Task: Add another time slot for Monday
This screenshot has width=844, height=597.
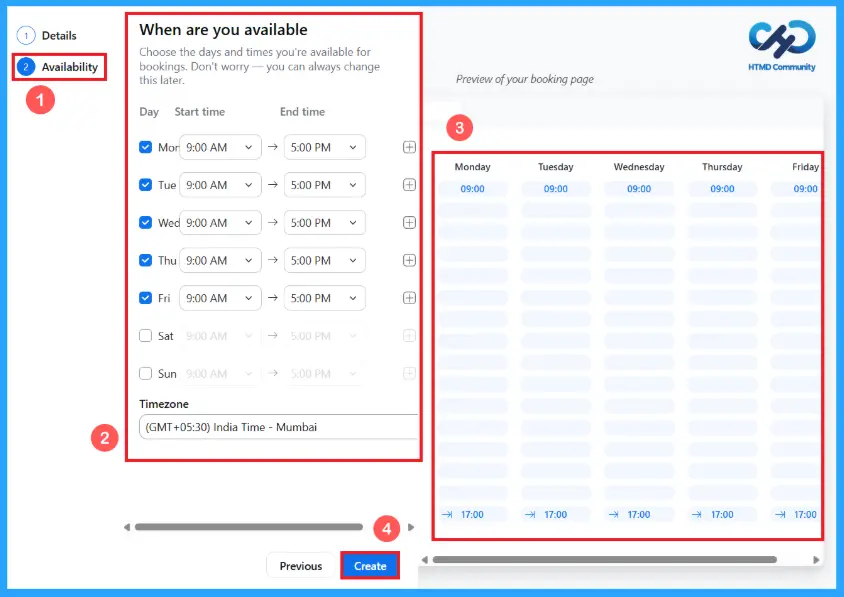Action: pyautogui.click(x=409, y=147)
